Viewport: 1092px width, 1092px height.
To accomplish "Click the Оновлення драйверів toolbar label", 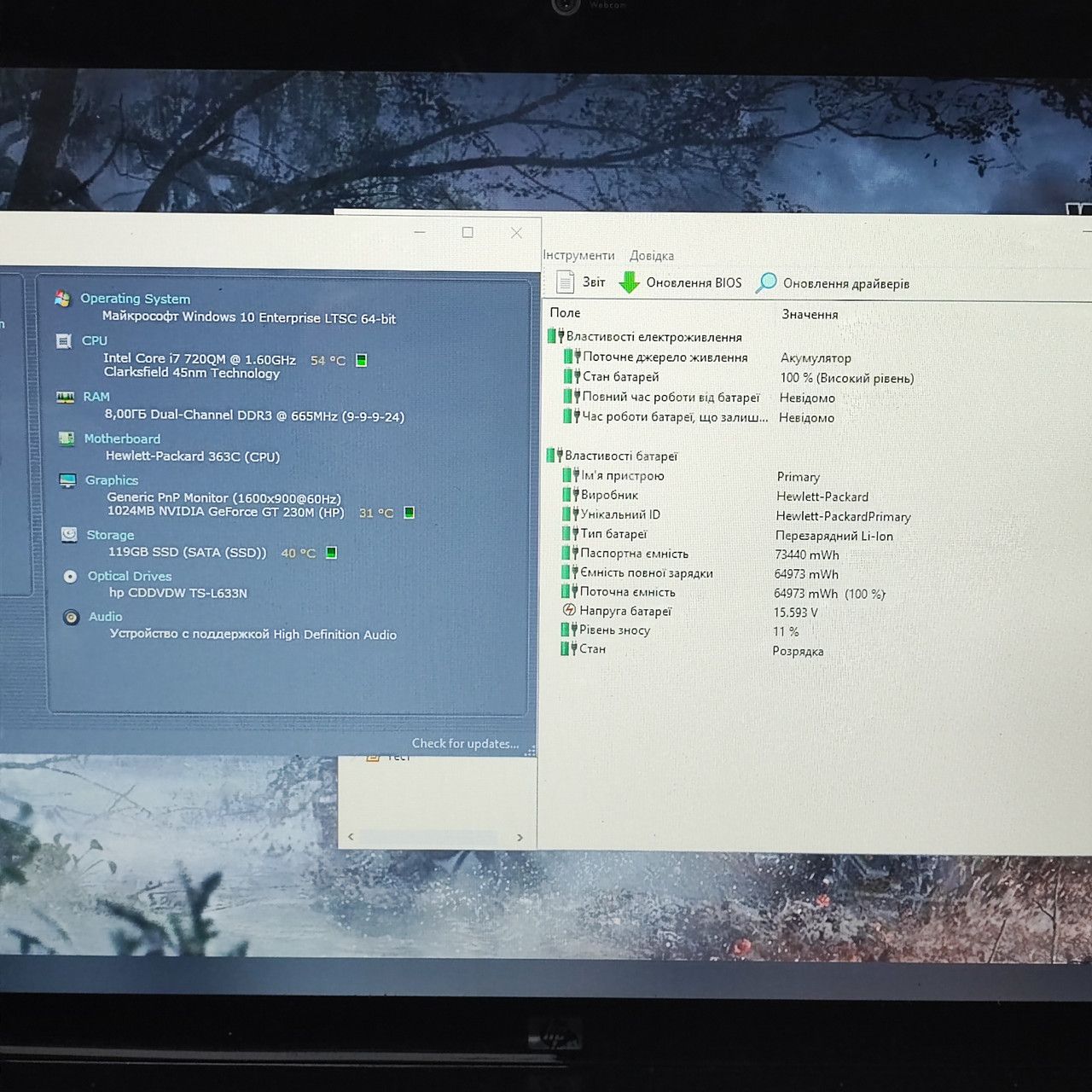I will click(x=846, y=283).
